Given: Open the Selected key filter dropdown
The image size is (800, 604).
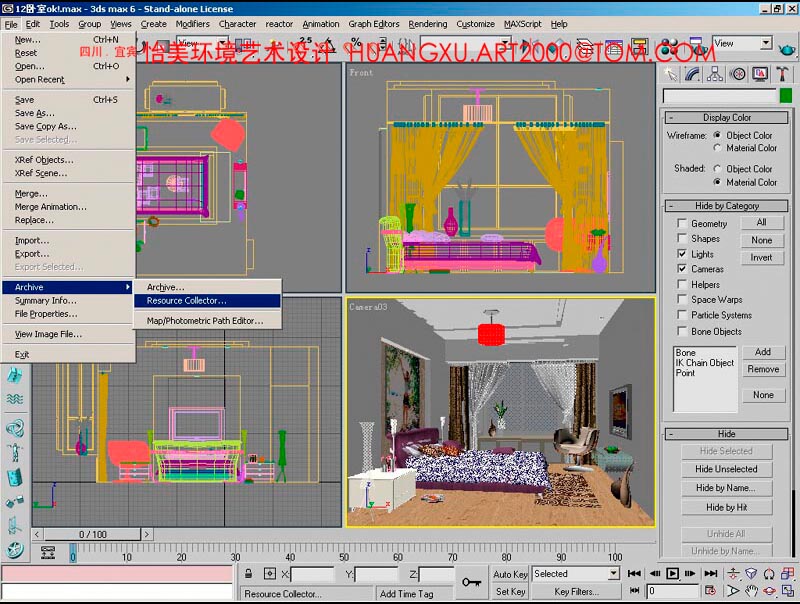Looking at the screenshot, I should pos(614,573).
